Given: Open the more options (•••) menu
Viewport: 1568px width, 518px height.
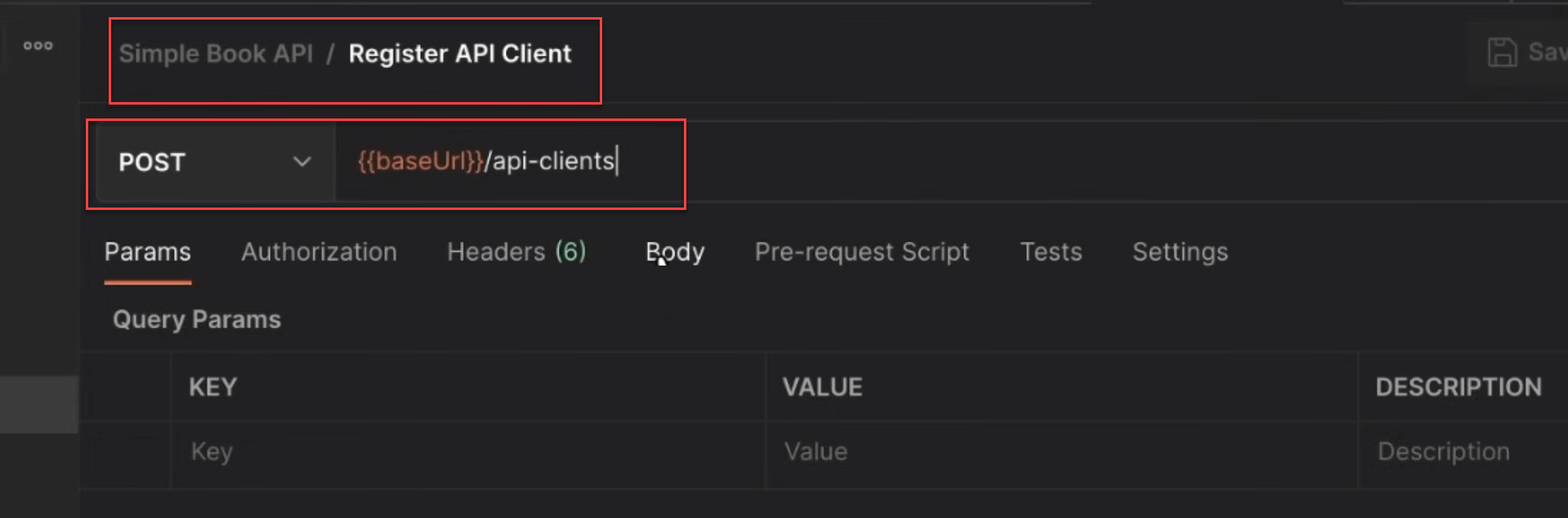Looking at the screenshot, I should pos(38,46).
